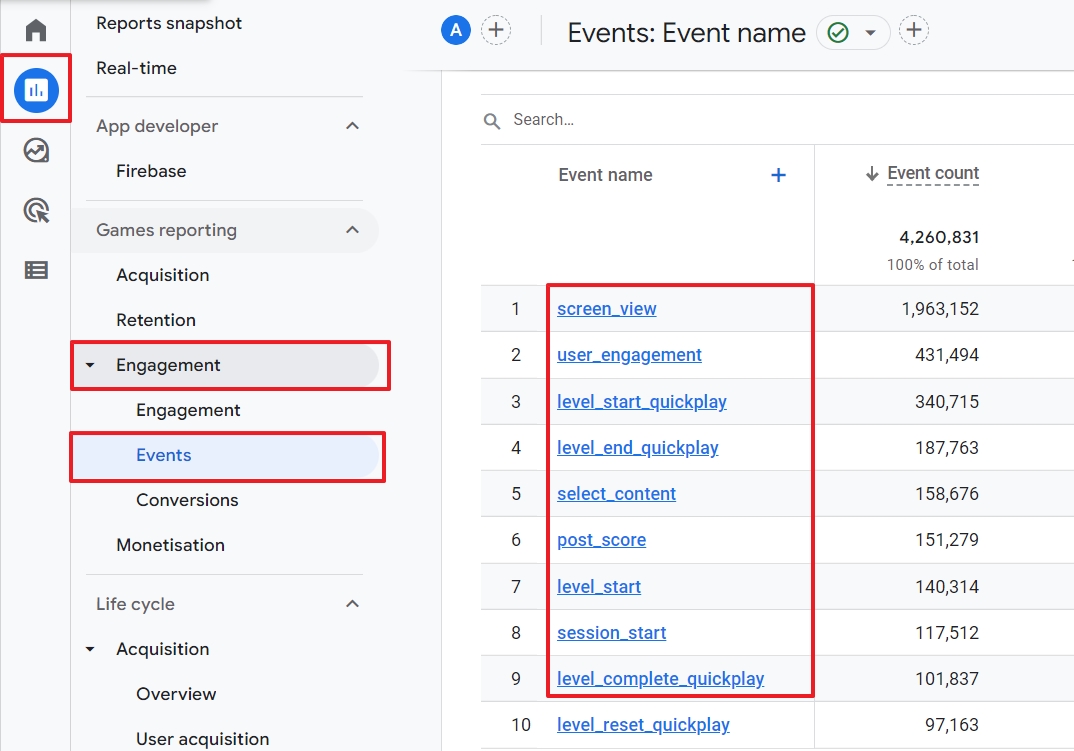The width and height of the screenshot is (1074, 751).
Task: Sort by the Event count column header
Action: 932,174
